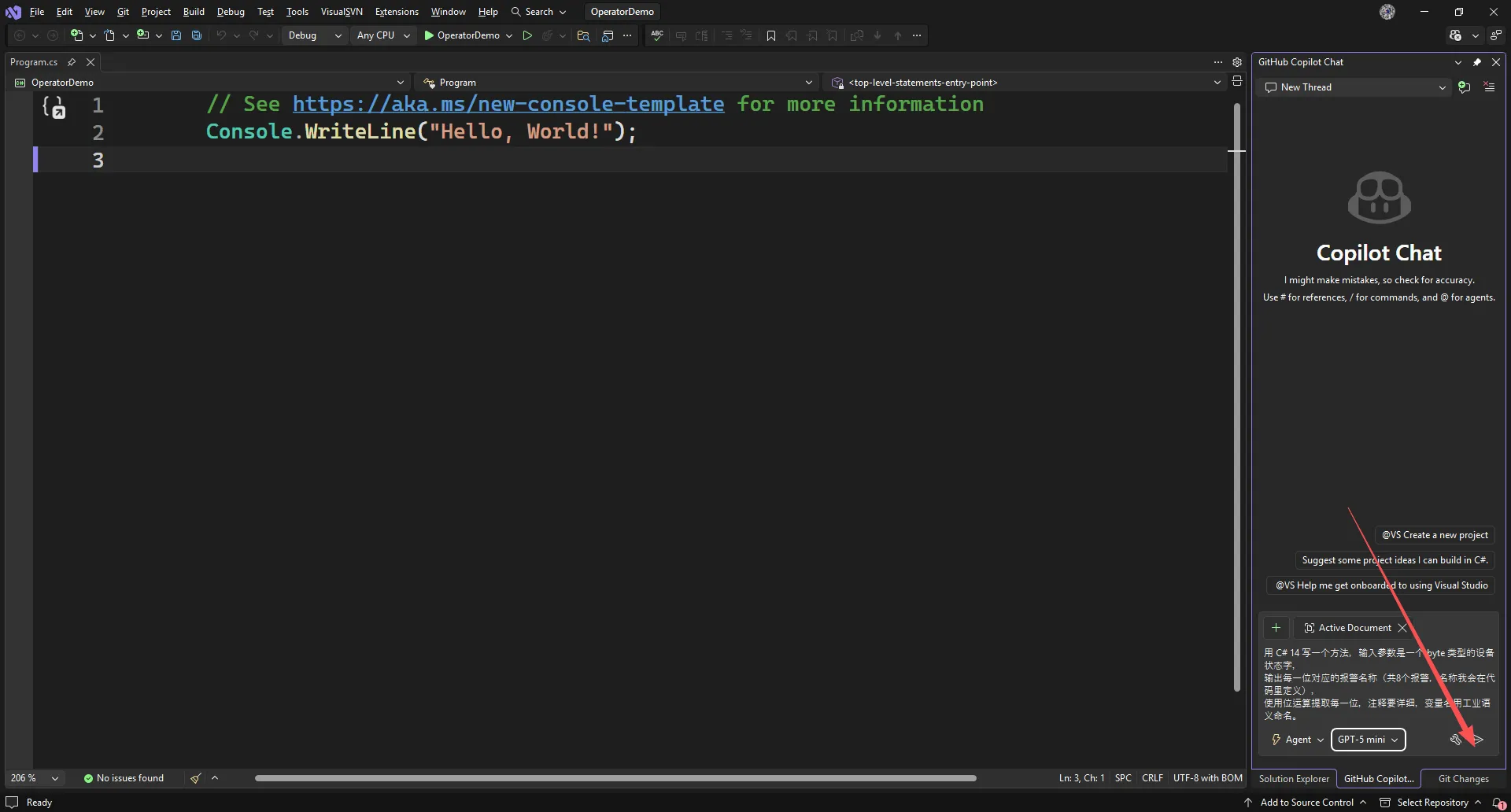1511x812 pixels.
Task: Open the Debug configuration dropdown
Action: (x=314, y=35)
